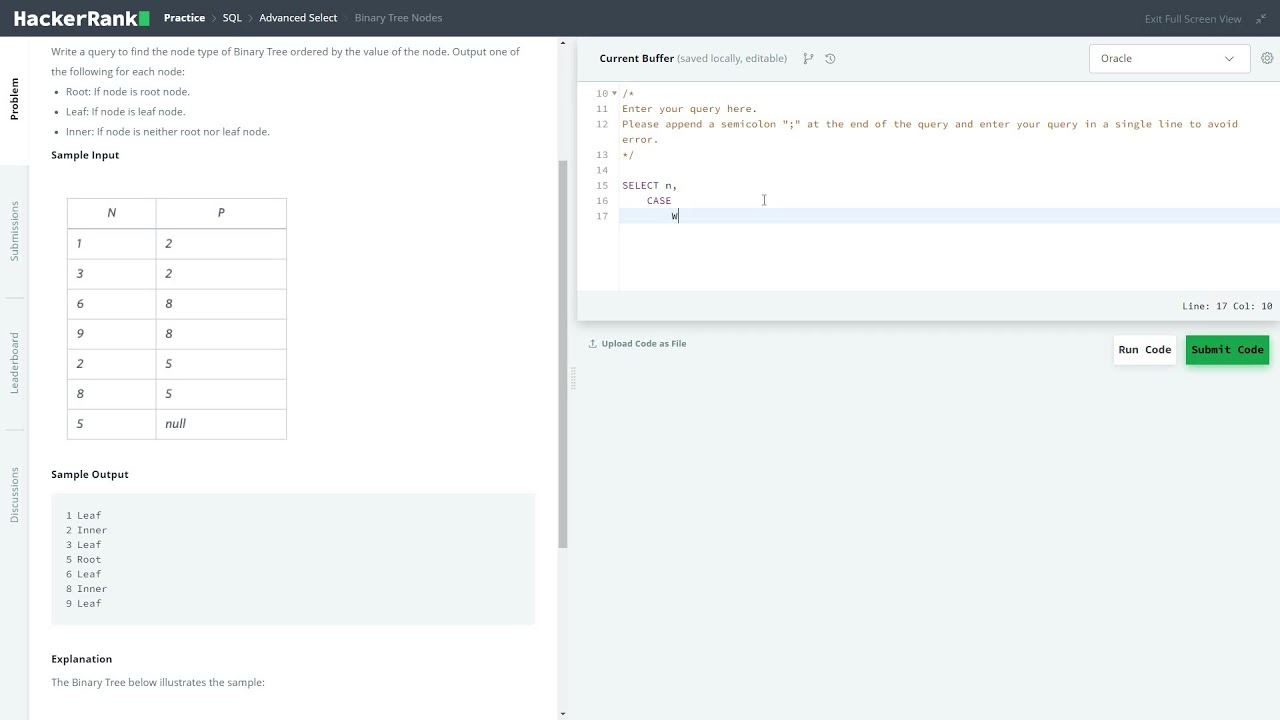Open the Leaderboard tab
The image size is (1280, 720).
(15, 362)
